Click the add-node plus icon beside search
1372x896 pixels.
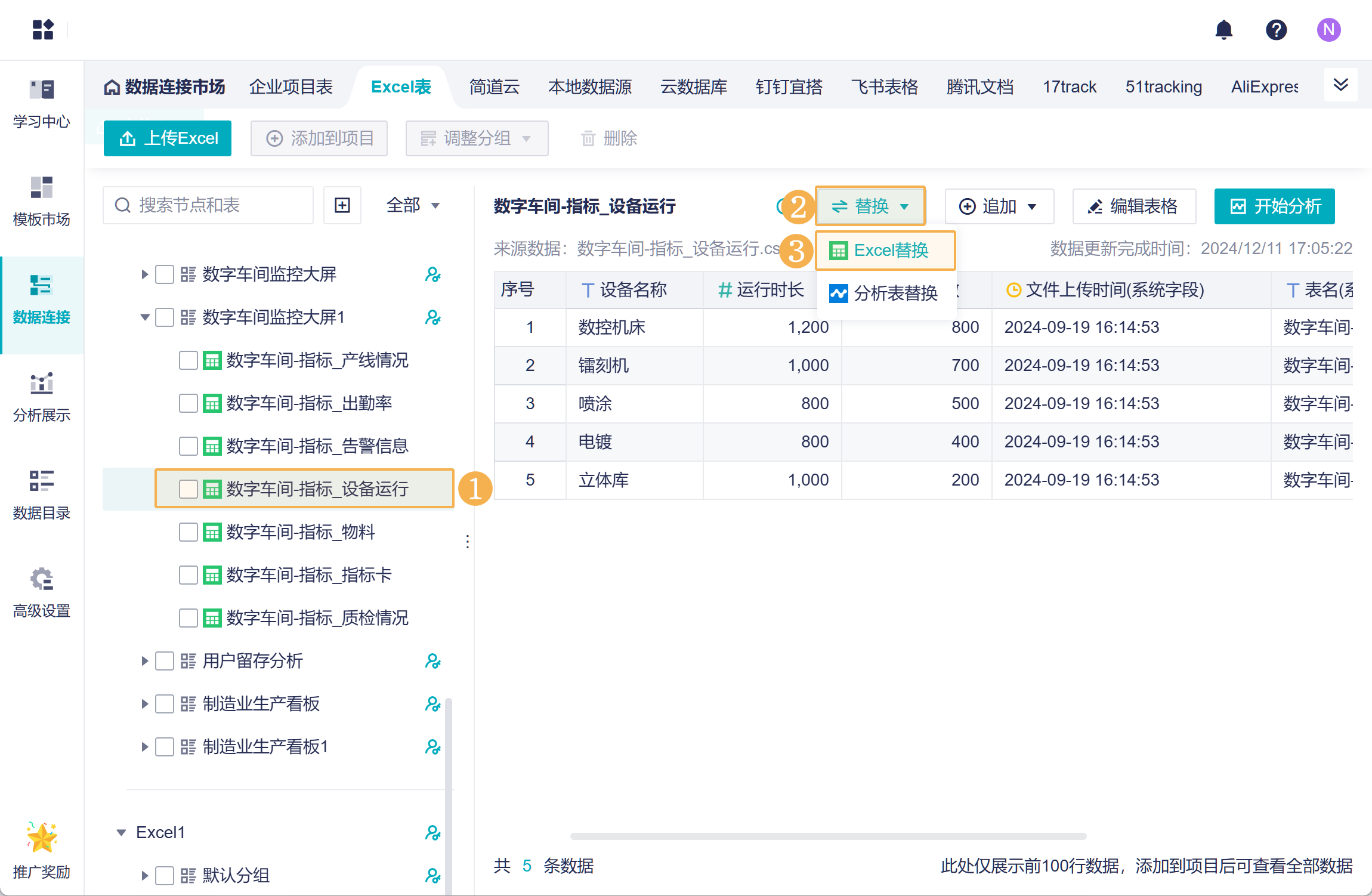click(342, 205)
